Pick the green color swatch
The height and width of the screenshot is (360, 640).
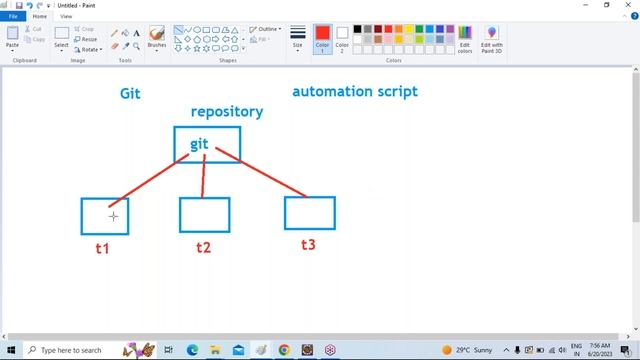coord(419,29)
